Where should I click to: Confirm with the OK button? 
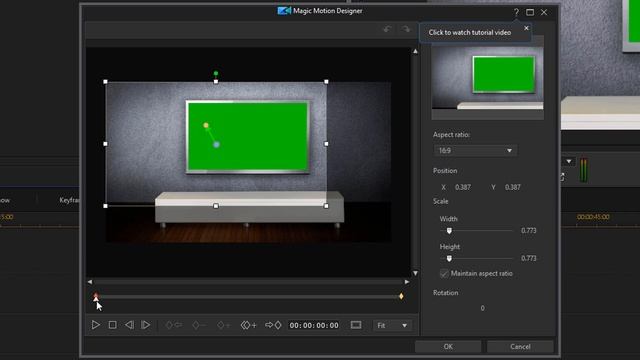coord(448,347)
